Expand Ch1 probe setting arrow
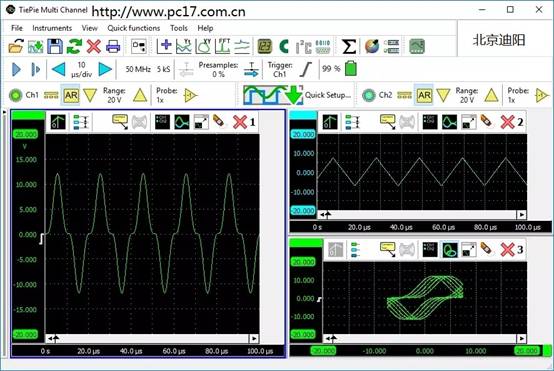The width and height of the screenshot is (554, 371). [x=191, y=95]
